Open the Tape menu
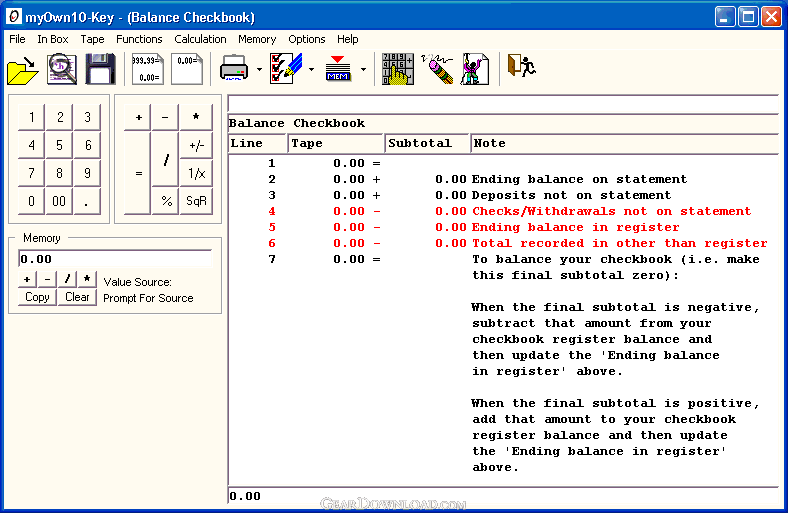The height and width of the screenshot is (513, 788). 92,39
